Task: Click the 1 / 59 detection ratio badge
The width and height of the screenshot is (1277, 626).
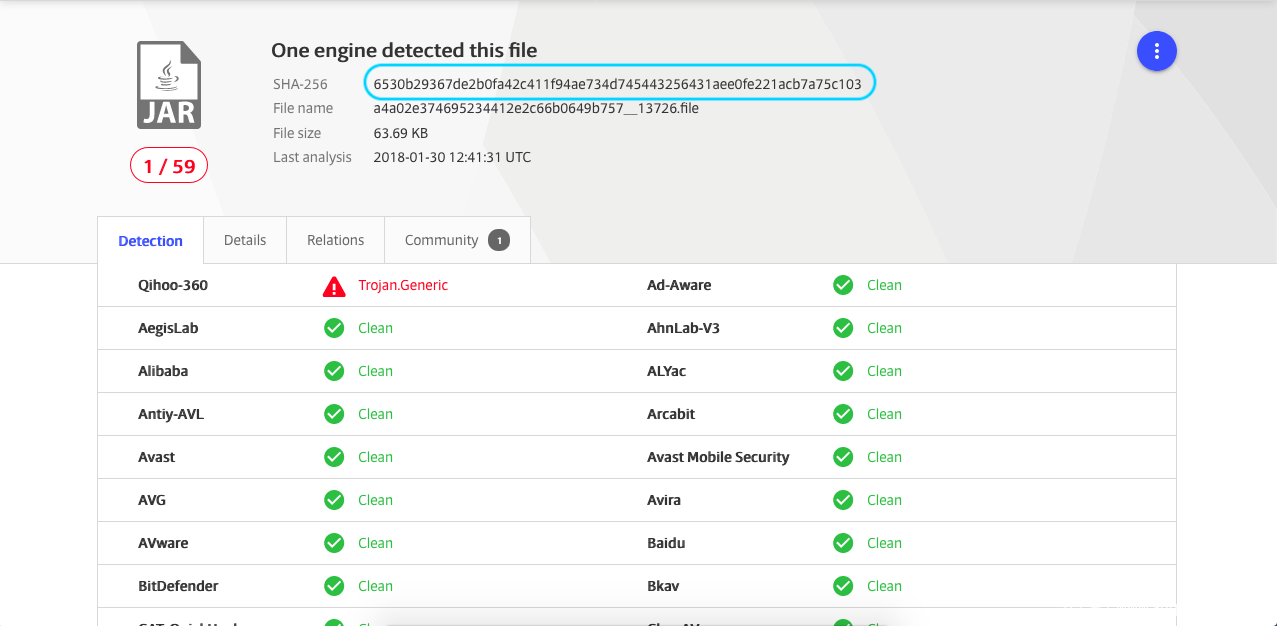Action: click(169, 166)
